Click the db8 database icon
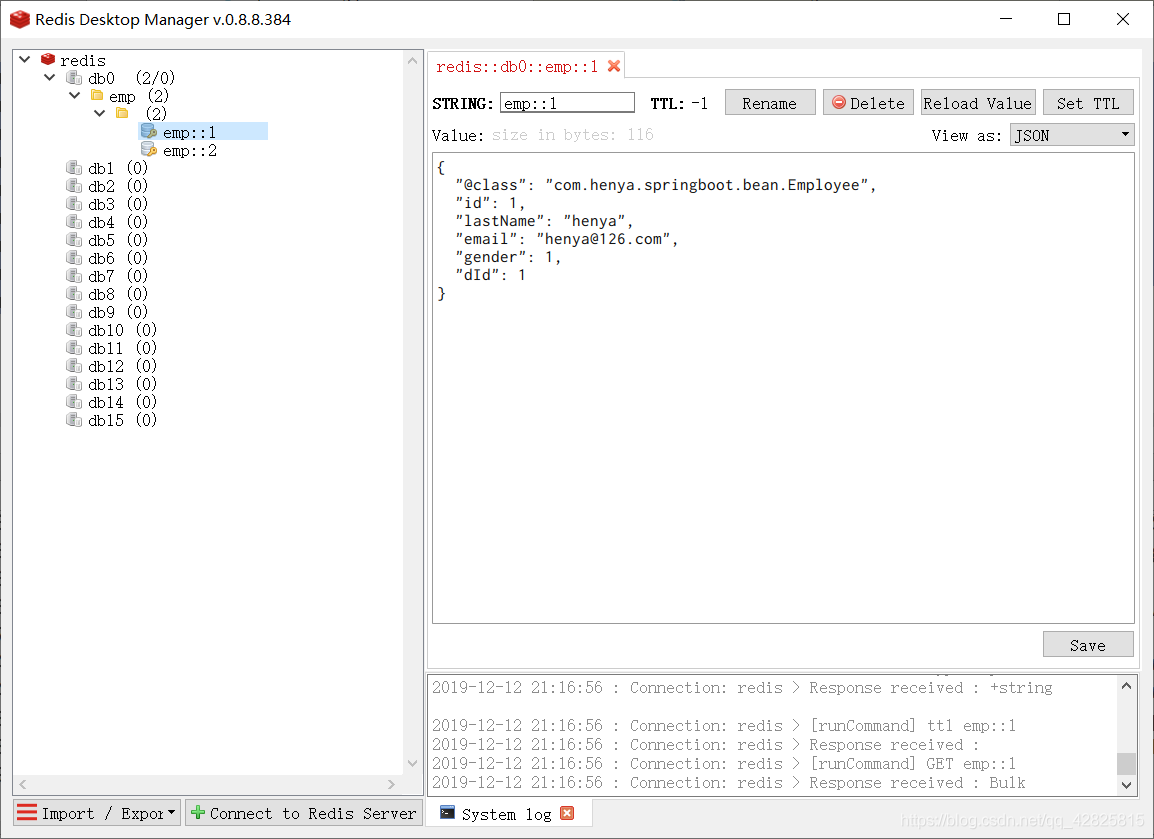 point(74,294)
